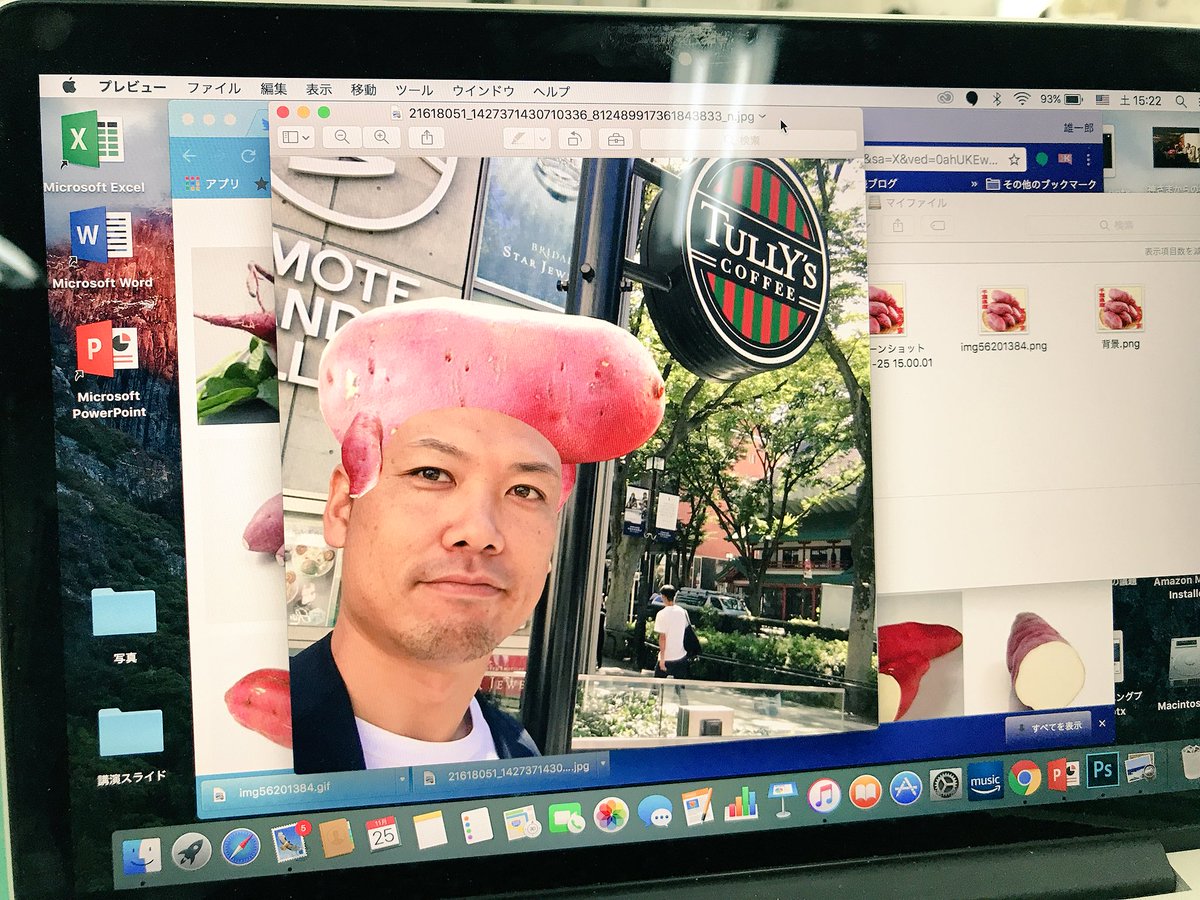1200x900 pixels.
Task: Open Contacts from the Dock
Action: (336, 837)
